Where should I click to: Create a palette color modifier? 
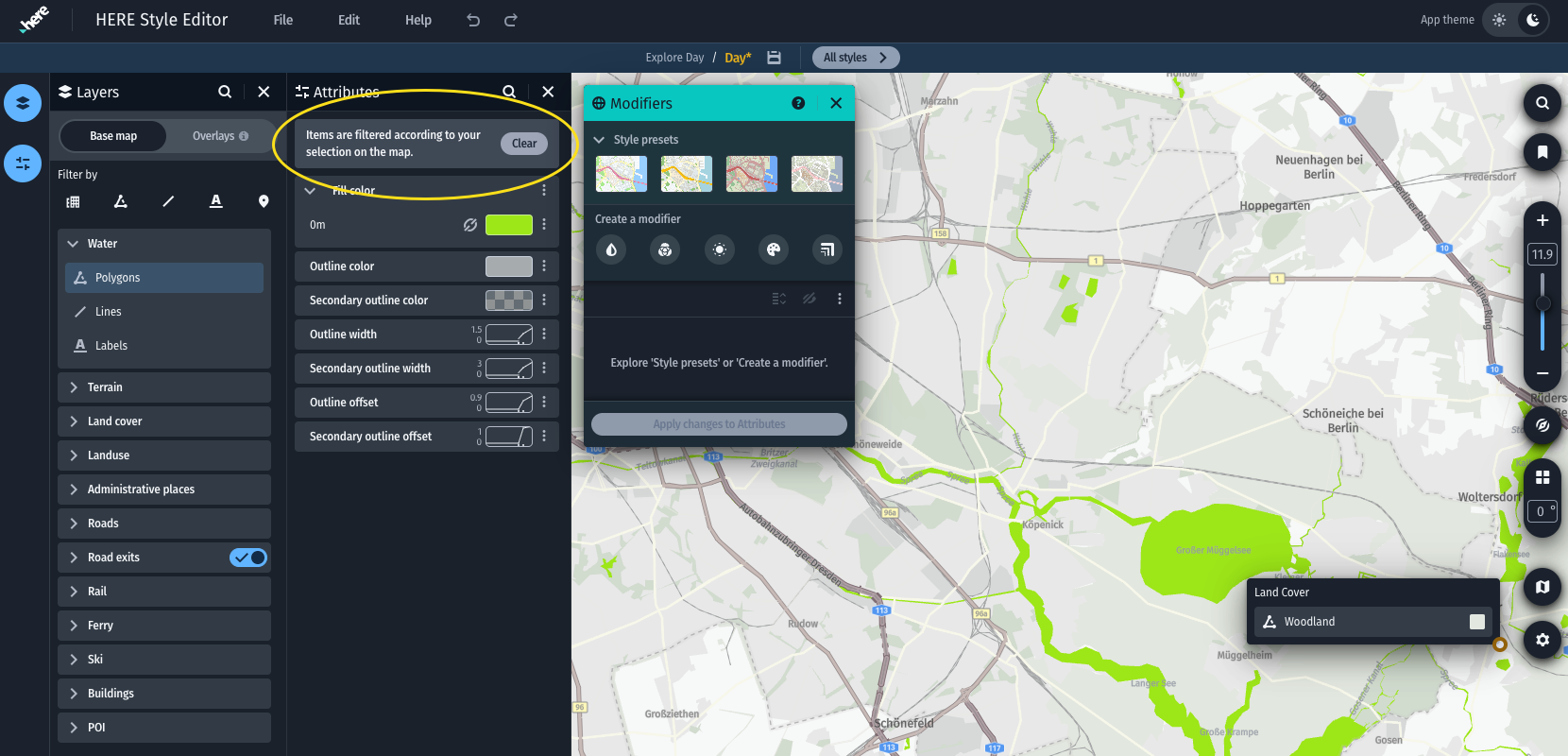[774, 249]
